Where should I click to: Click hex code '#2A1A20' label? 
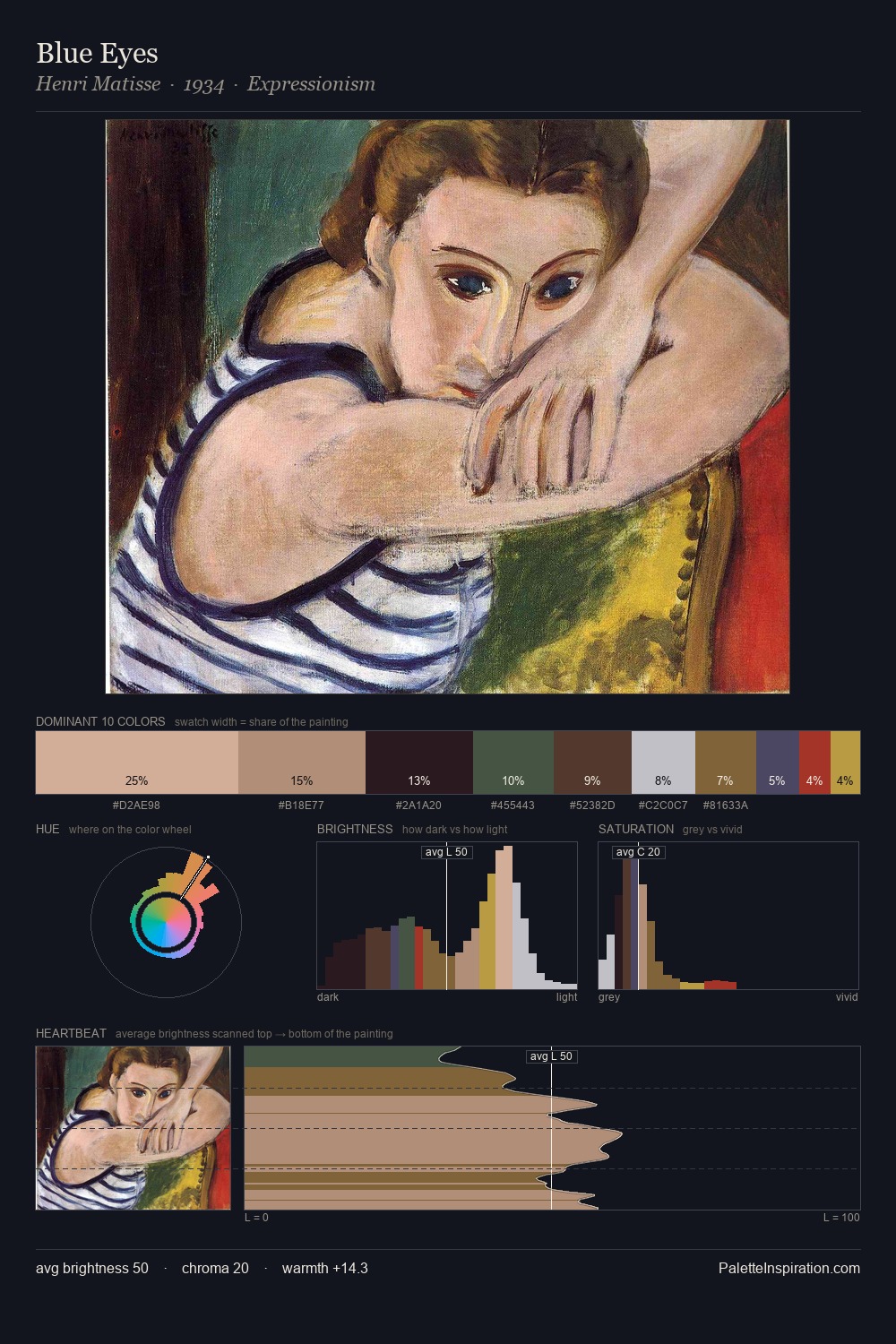tap(418, 806)
